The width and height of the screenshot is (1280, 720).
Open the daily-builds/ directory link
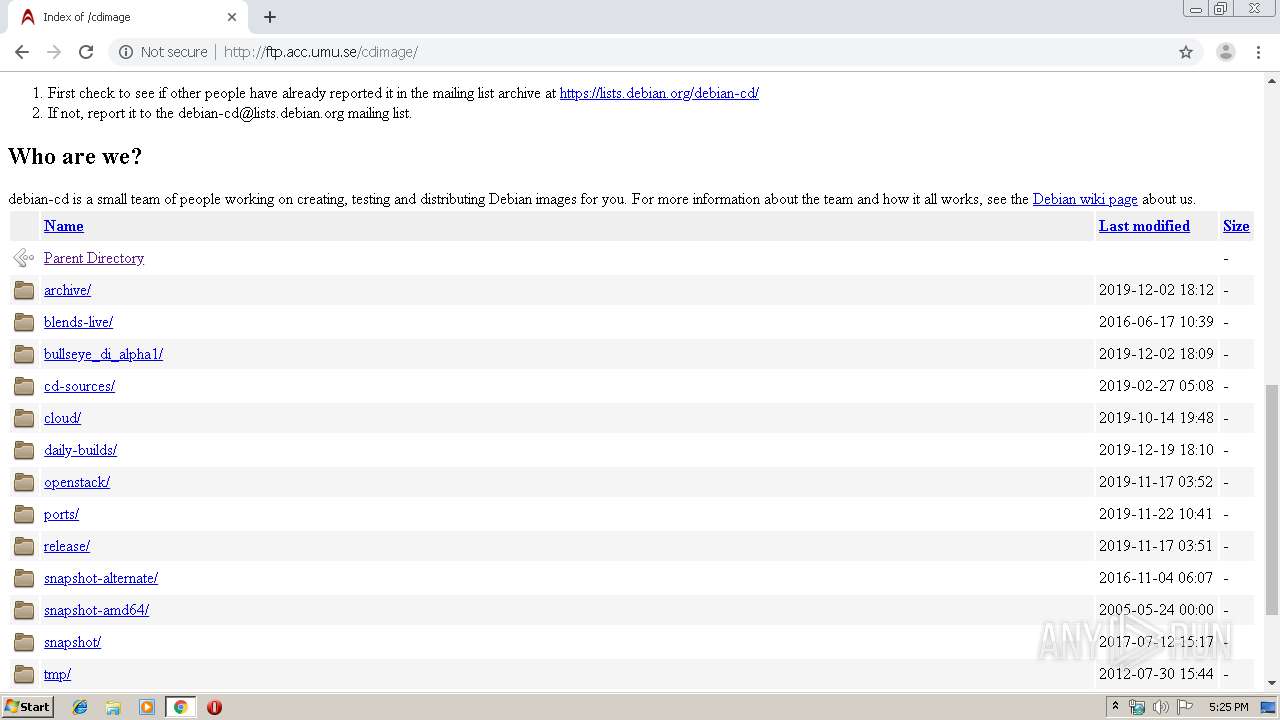click(x=80, y=450)
